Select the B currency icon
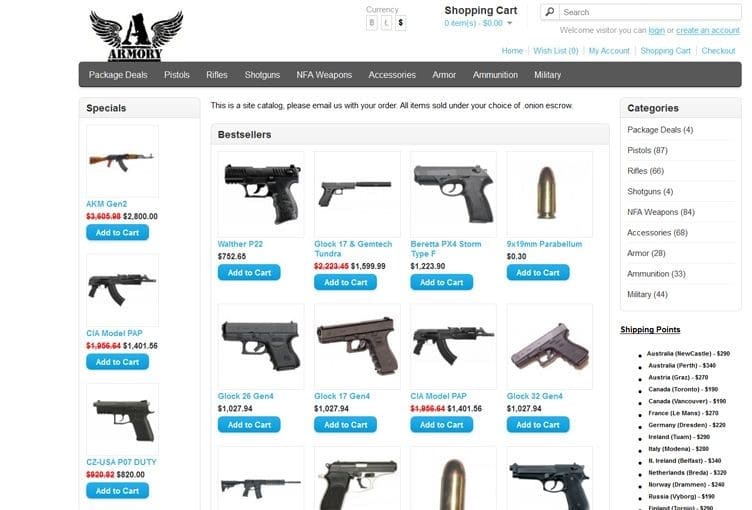Viewport: 752px width, 510px height. point(372,23)
